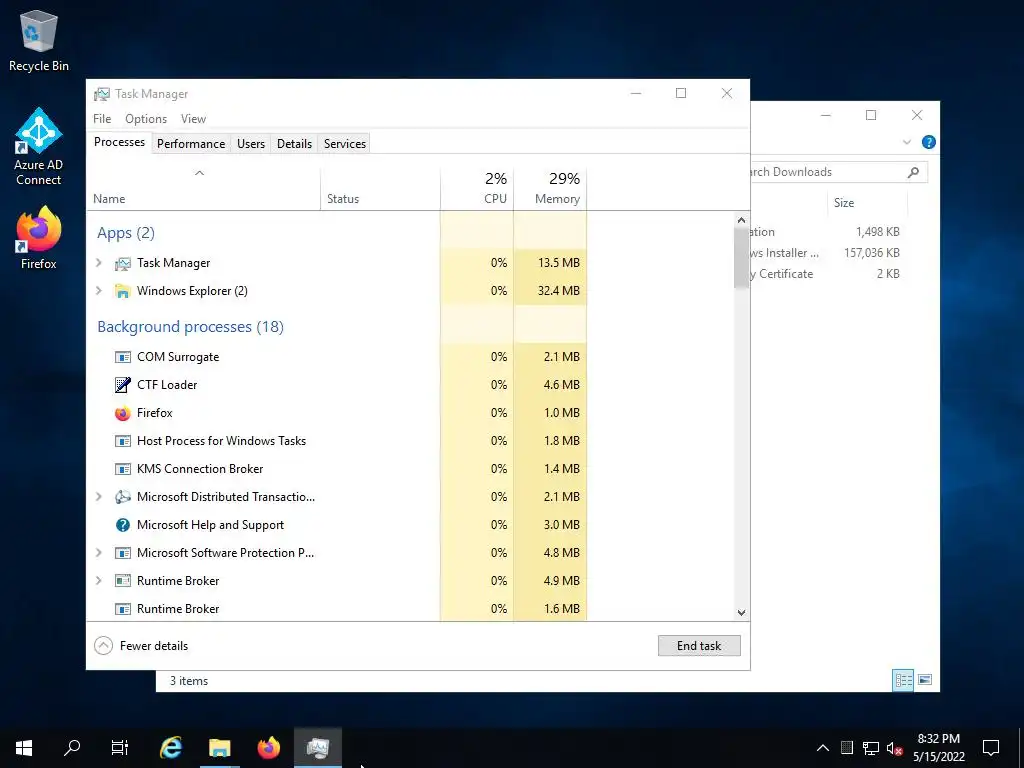1024x768 pixels.
Task: Open the Options menu
Action: point(146,119)
